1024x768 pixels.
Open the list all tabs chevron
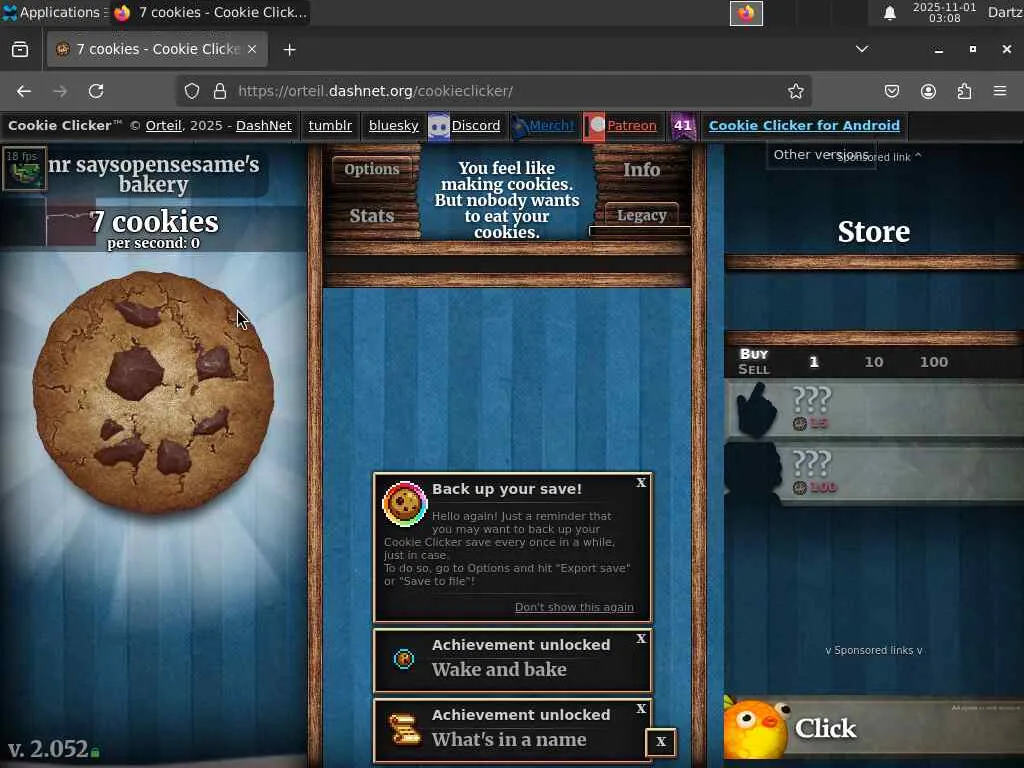(x=862, y=49)
